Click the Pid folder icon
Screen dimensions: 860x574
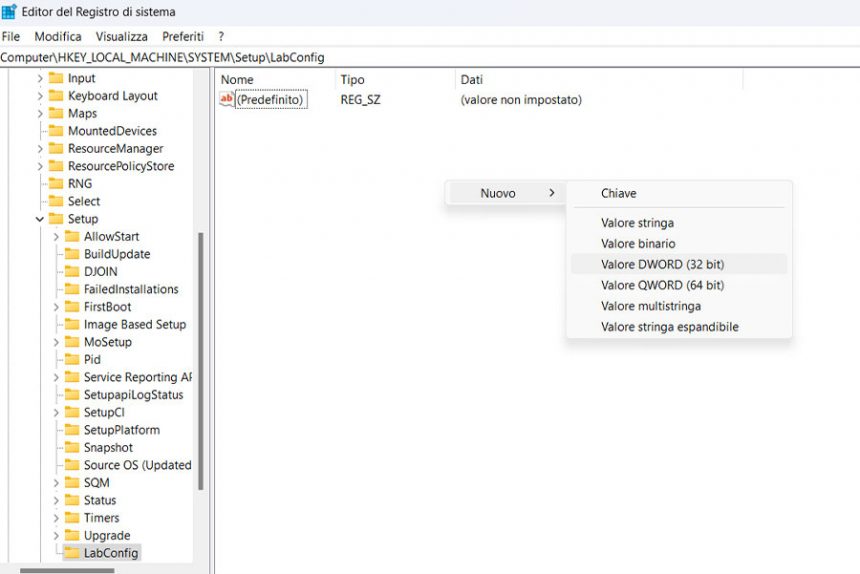(x=72, y=359)
